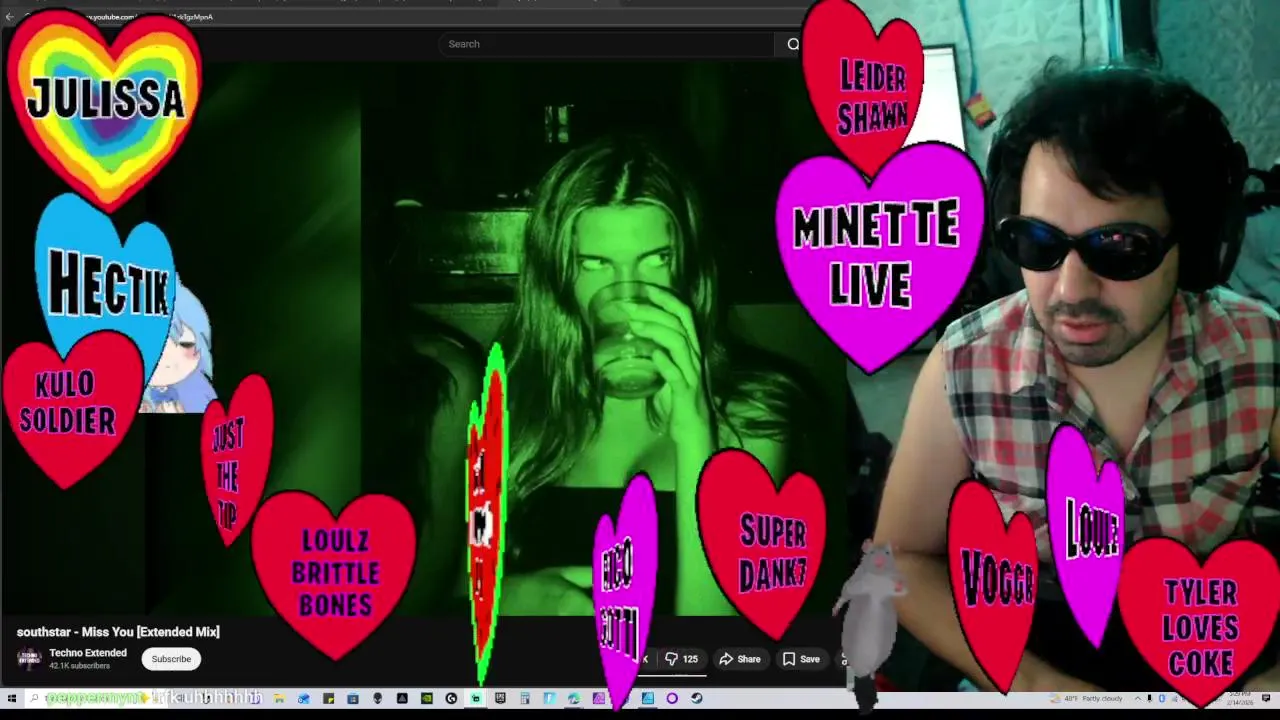This screenshot has width=1280, height=720.
Task: Click the microphone icon in system tray
Action: coord(1150,698)
